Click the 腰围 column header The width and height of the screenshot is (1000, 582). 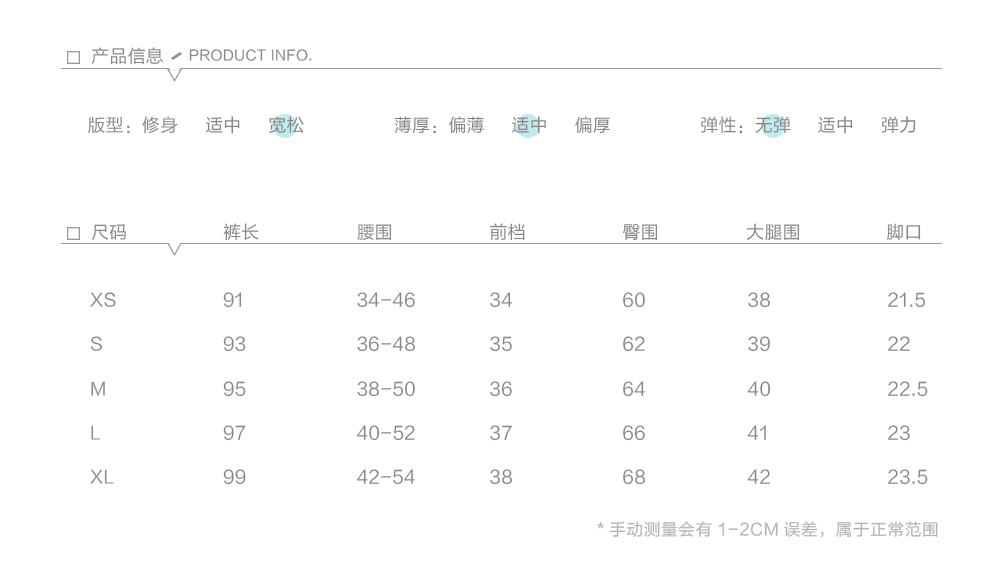374,232
